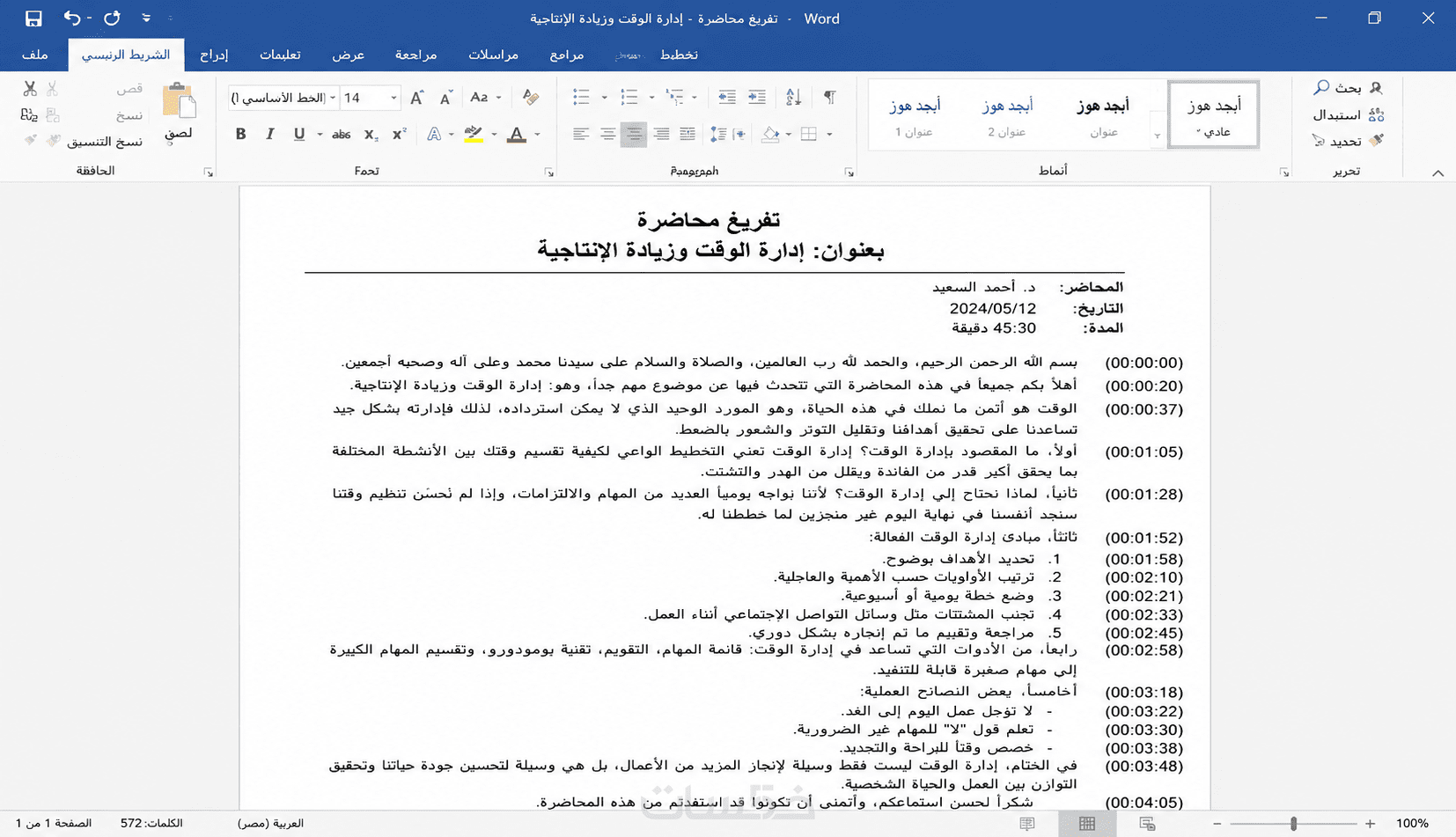The image size is (1456, 837).
Task: Select the عنوان 1 heading style thumbnail
Action: pos(914,115)
